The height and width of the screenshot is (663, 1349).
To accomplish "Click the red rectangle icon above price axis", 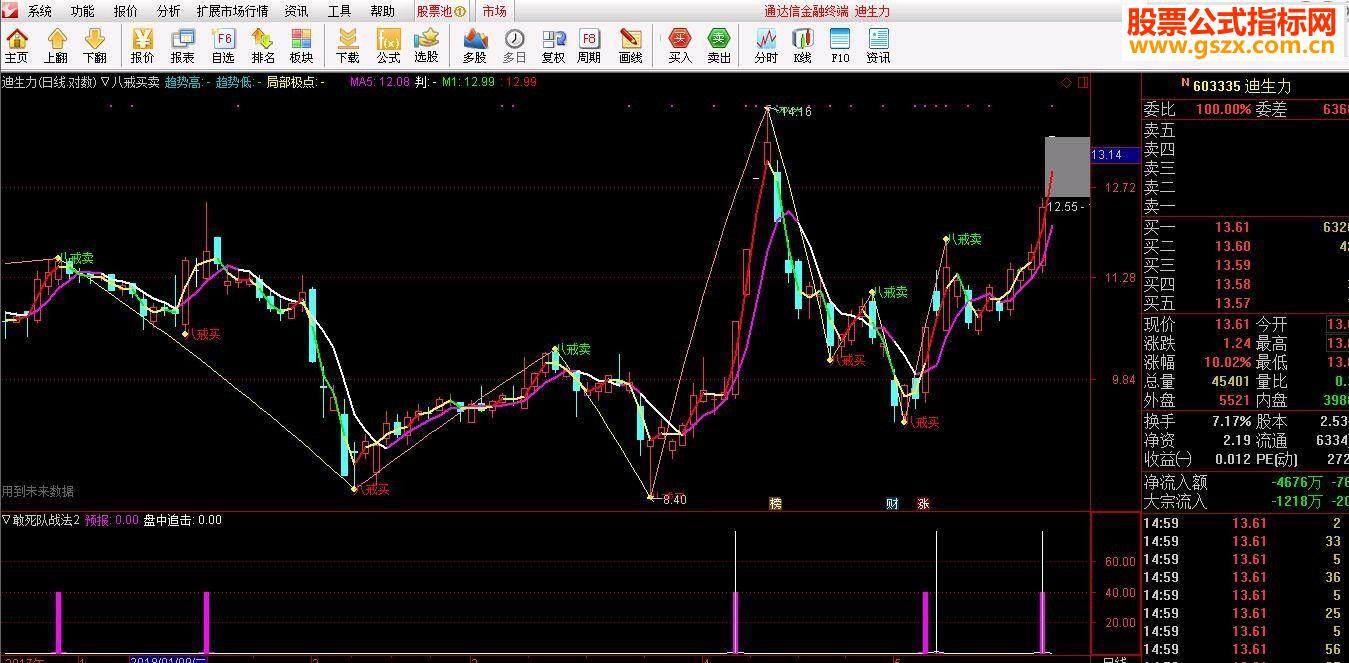I will coord(1083,82).
